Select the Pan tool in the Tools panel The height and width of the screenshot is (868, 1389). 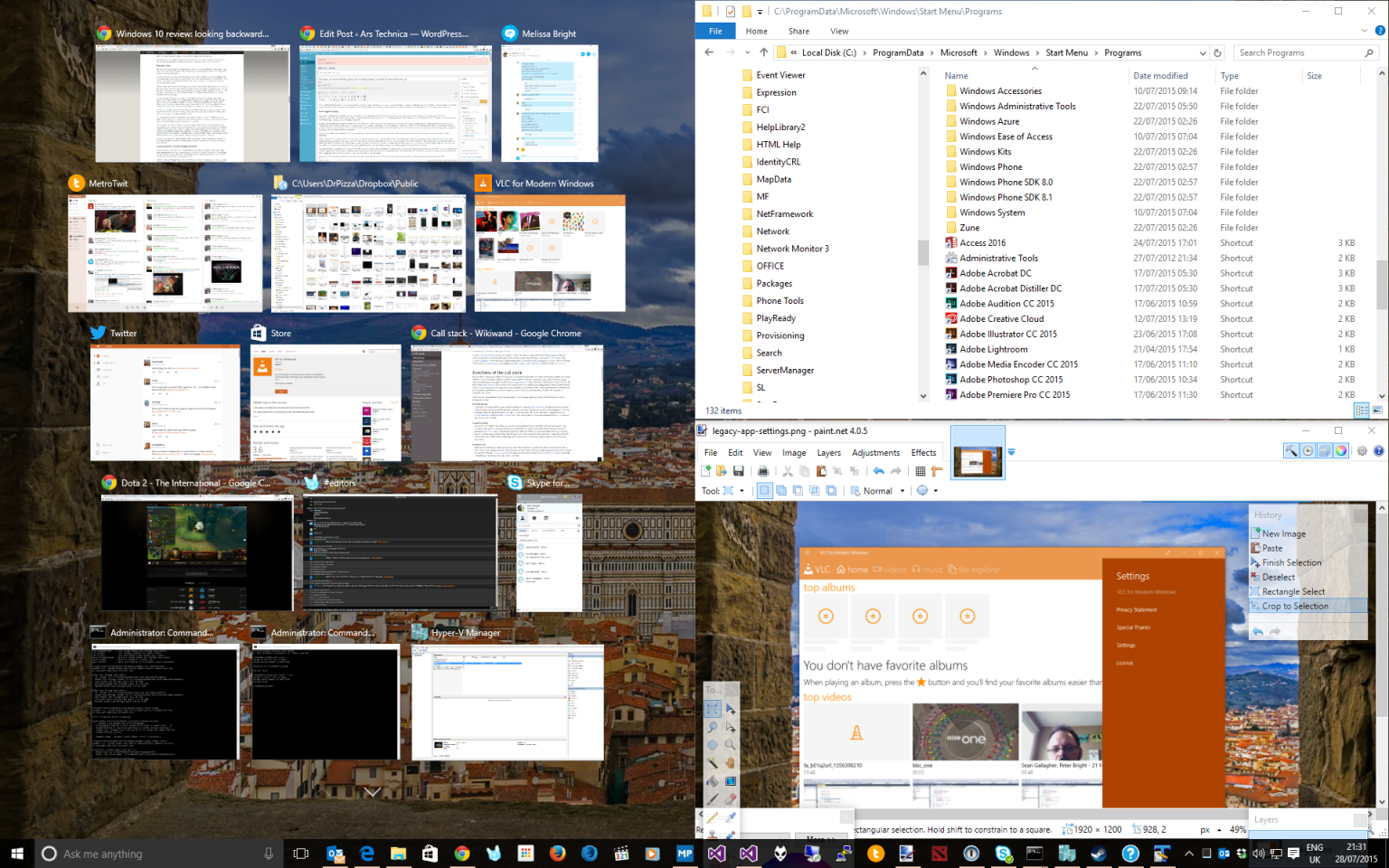coord(731,761)
